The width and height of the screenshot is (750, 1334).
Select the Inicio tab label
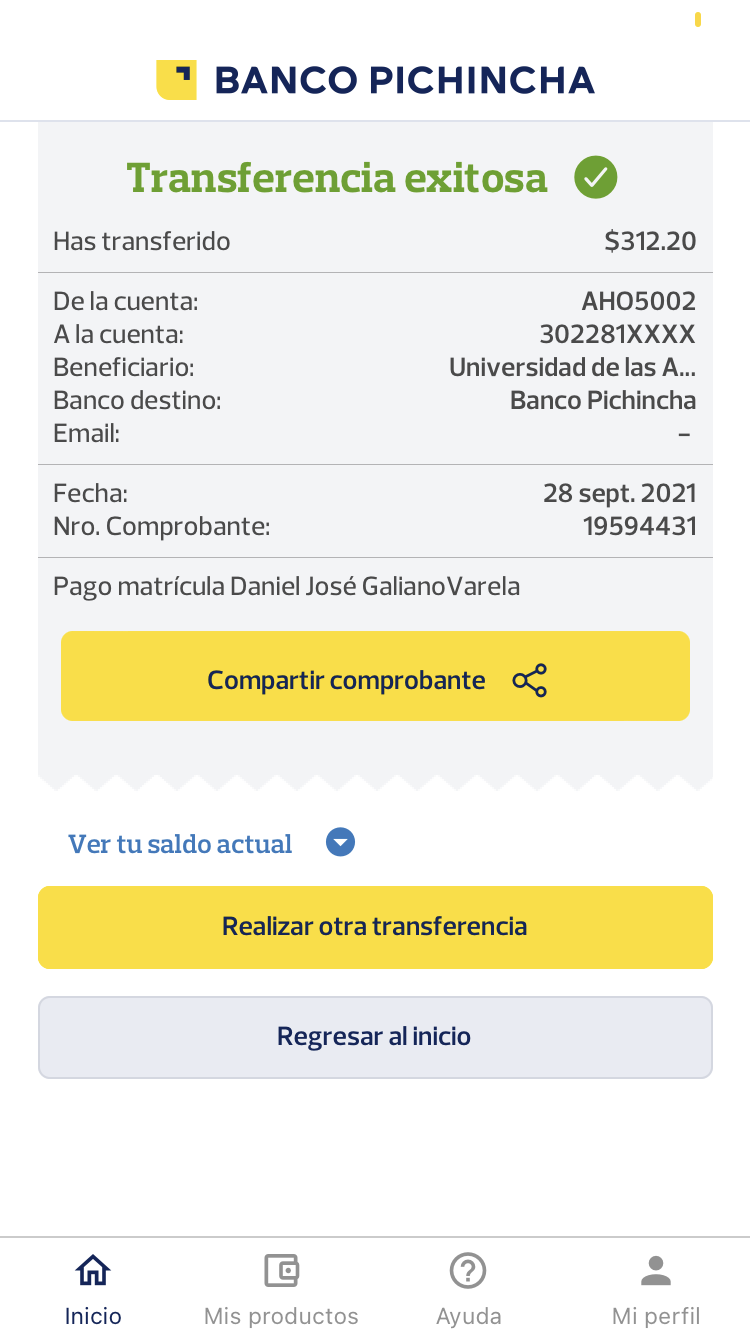coord(93,1316)
